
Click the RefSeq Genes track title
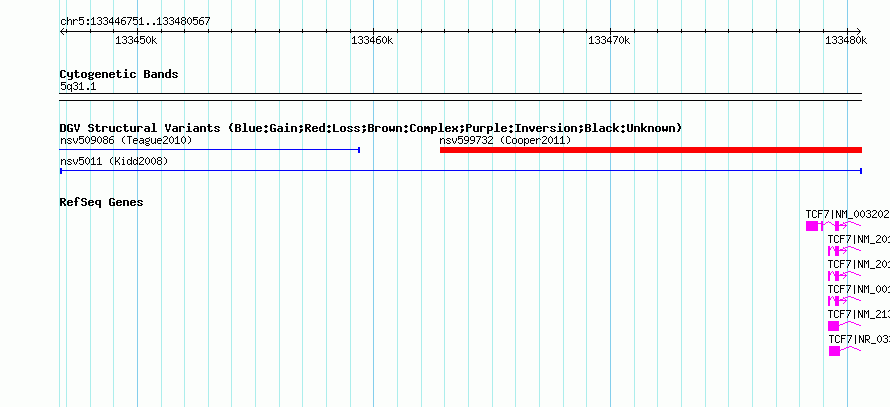[x=102, y=202]
